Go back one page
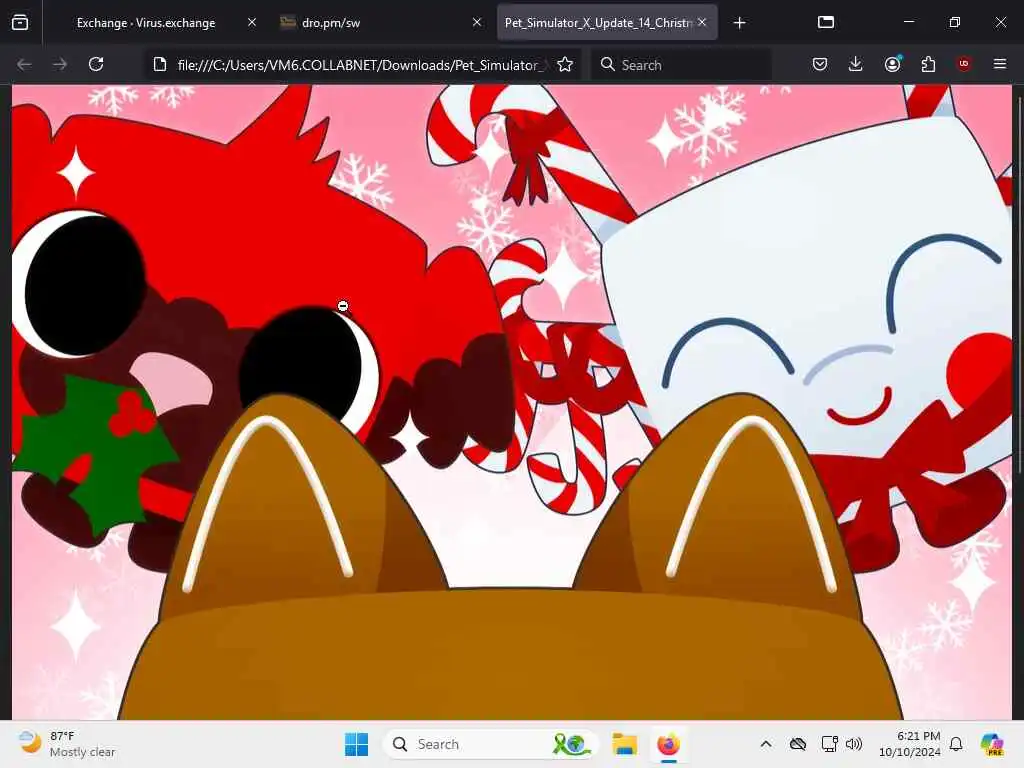The height and width of the screenshot is (768, 1024). (24, 64)
